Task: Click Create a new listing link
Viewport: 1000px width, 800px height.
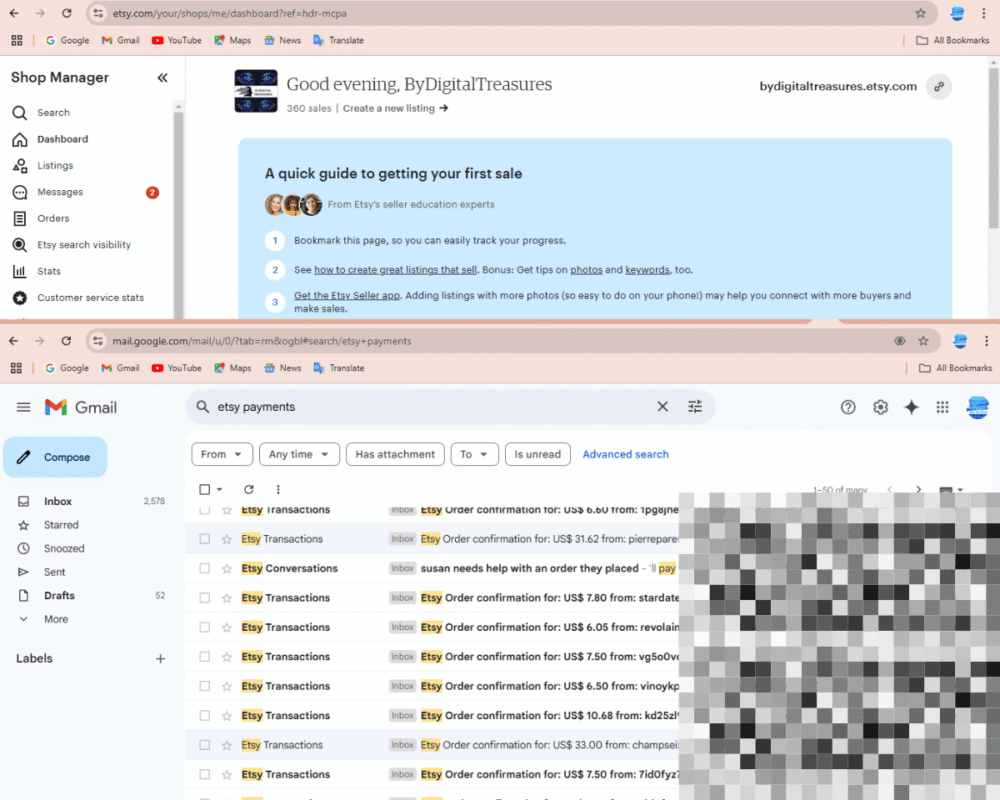Action: (395, 108)
